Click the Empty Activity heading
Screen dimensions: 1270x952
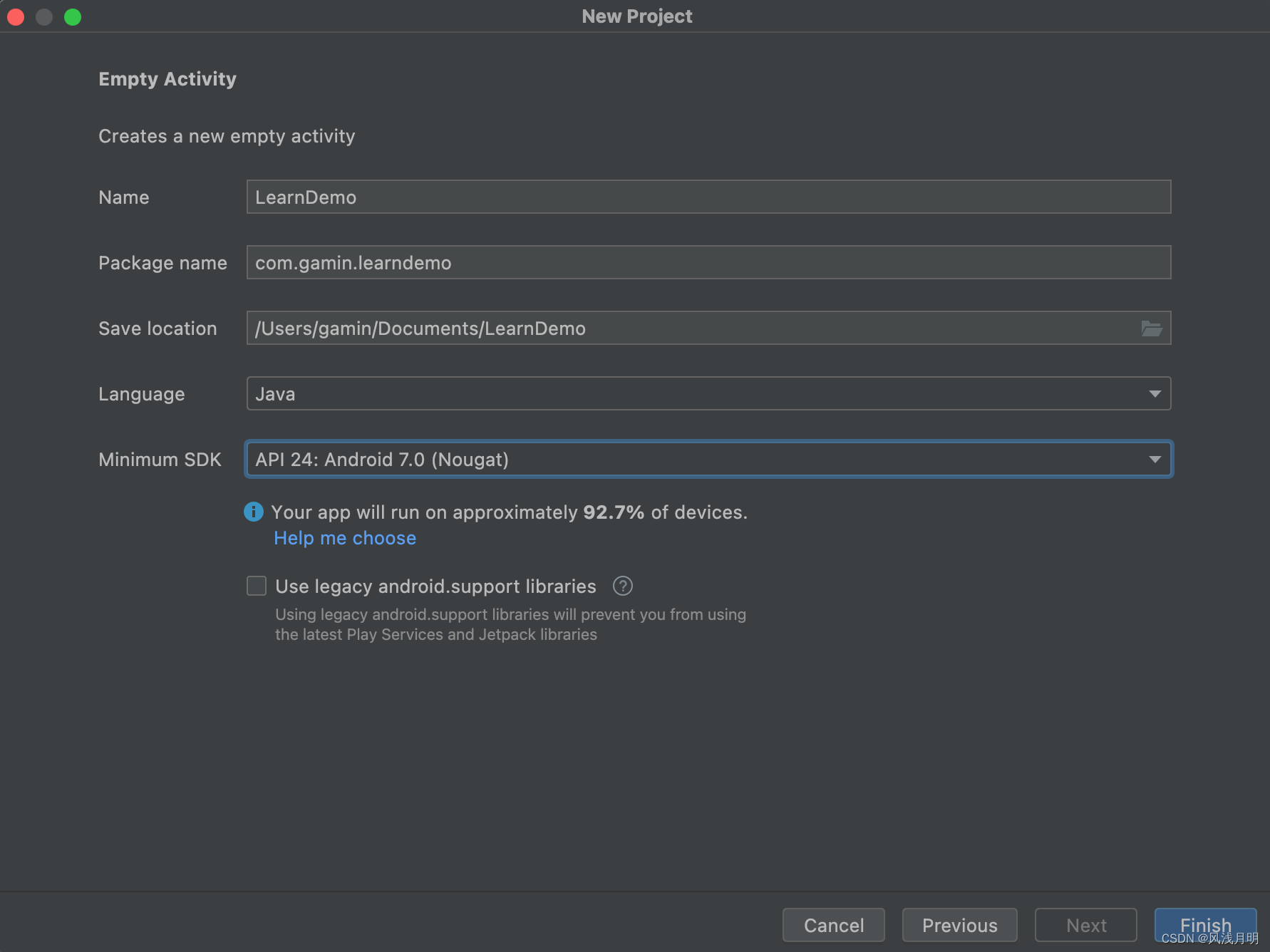pos(167,79)
